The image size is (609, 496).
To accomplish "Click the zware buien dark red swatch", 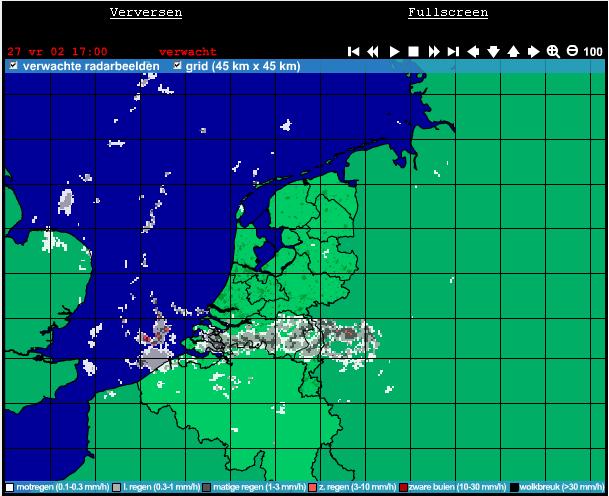I will (404, 487).
